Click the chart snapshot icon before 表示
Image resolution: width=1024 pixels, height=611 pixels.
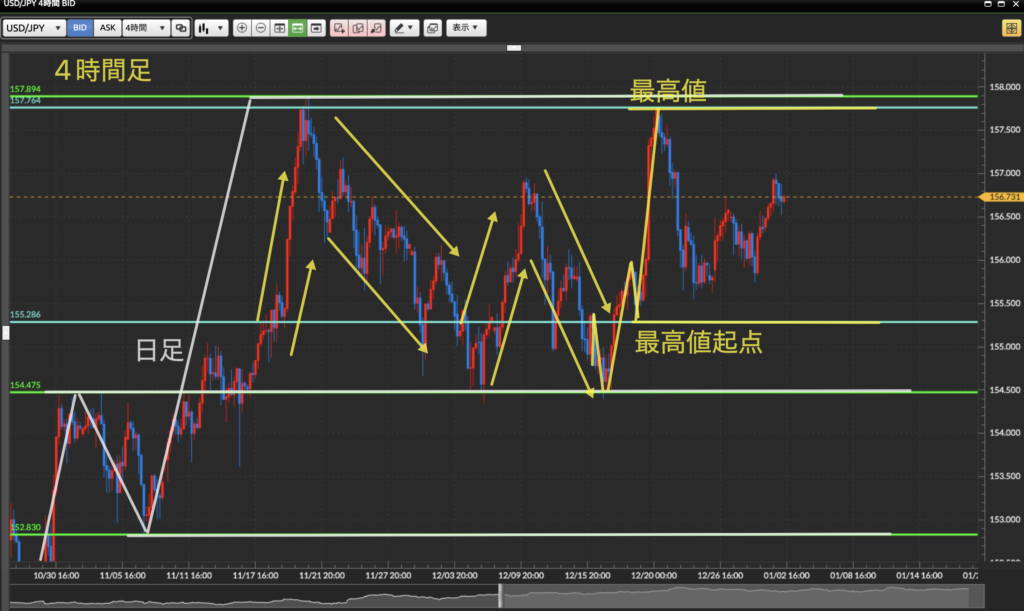[432, 28]
